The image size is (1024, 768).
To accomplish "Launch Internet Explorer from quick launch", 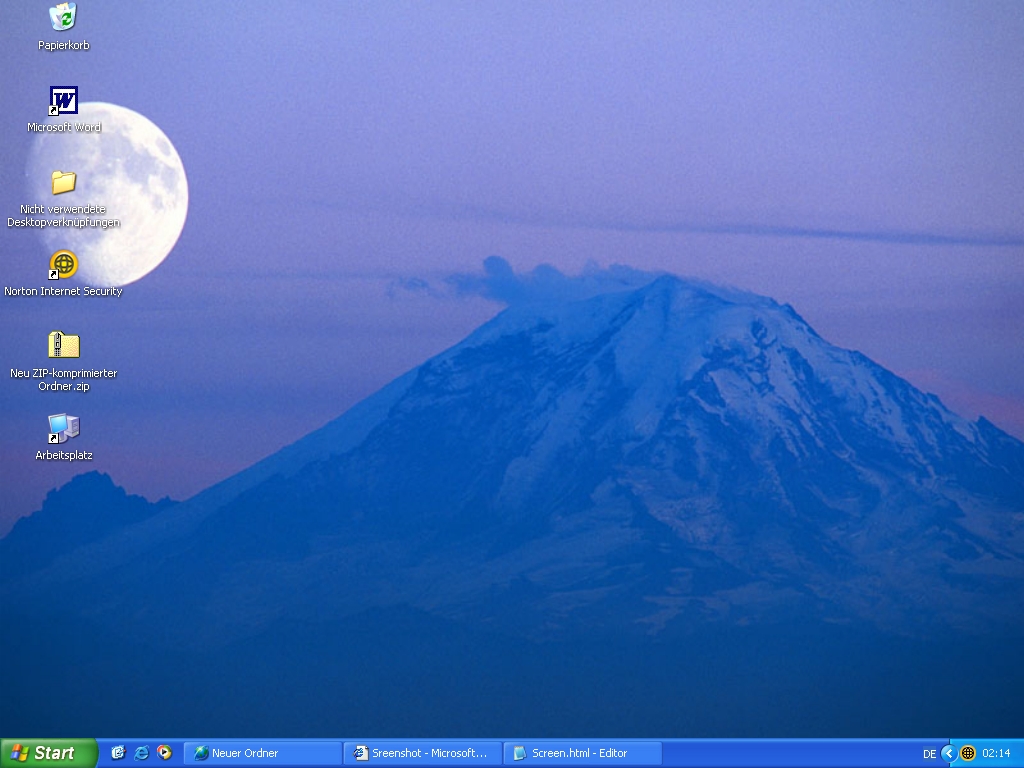I will tap(141, 753).
